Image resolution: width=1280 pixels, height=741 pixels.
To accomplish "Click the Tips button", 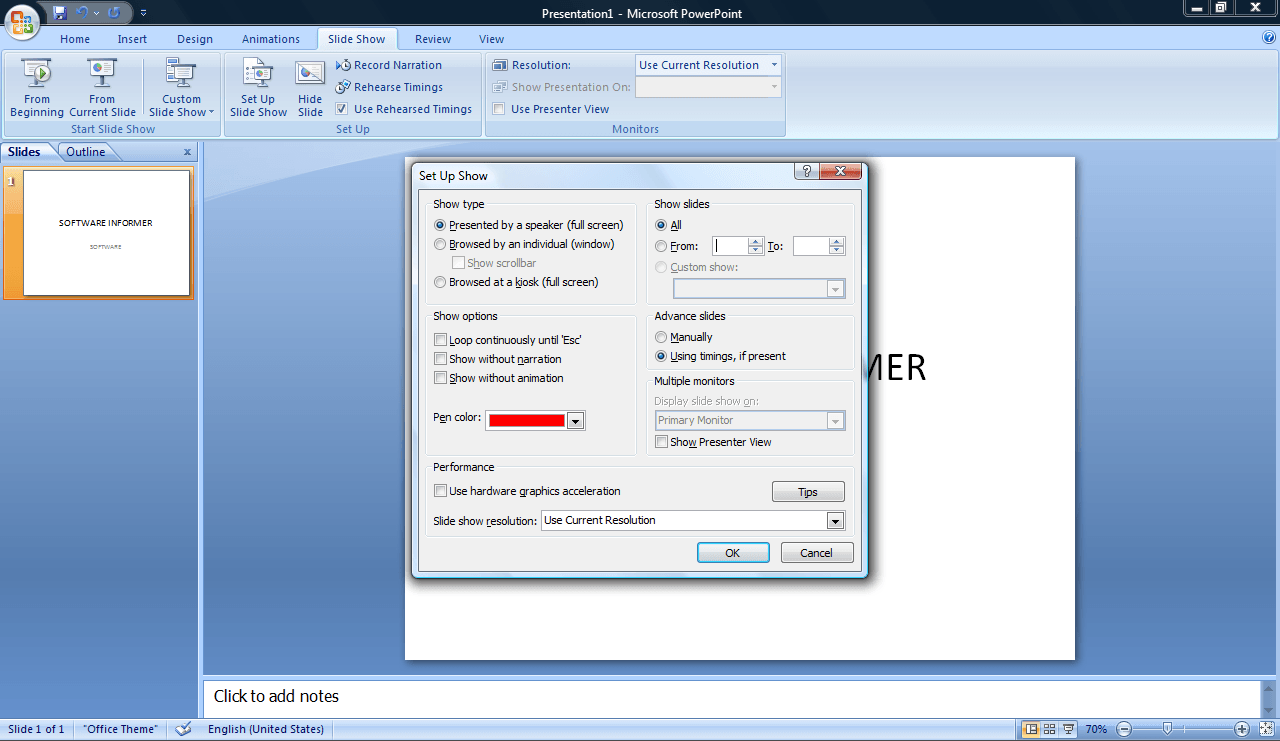I will pyautogui.click(x=807, y=491).
